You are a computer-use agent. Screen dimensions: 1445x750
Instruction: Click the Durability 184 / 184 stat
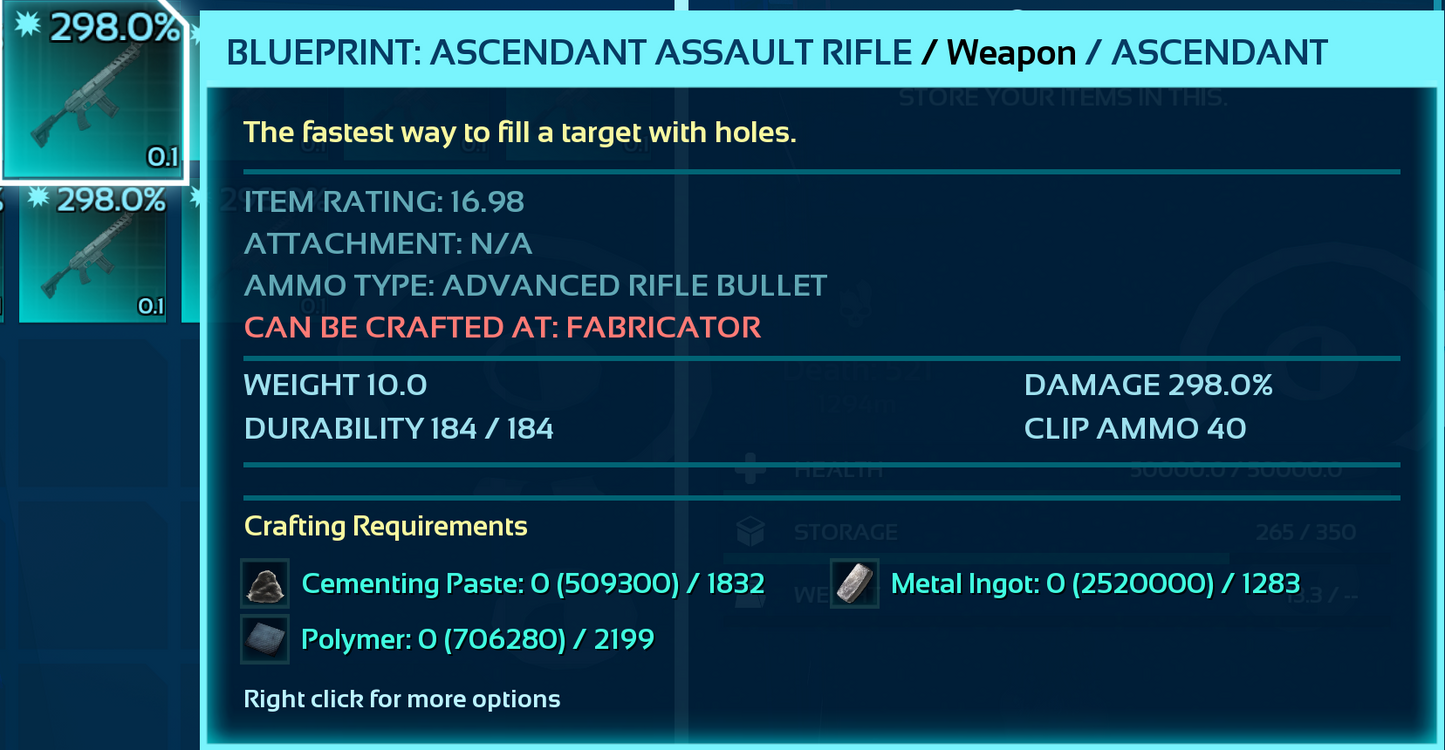click(398, 429)
